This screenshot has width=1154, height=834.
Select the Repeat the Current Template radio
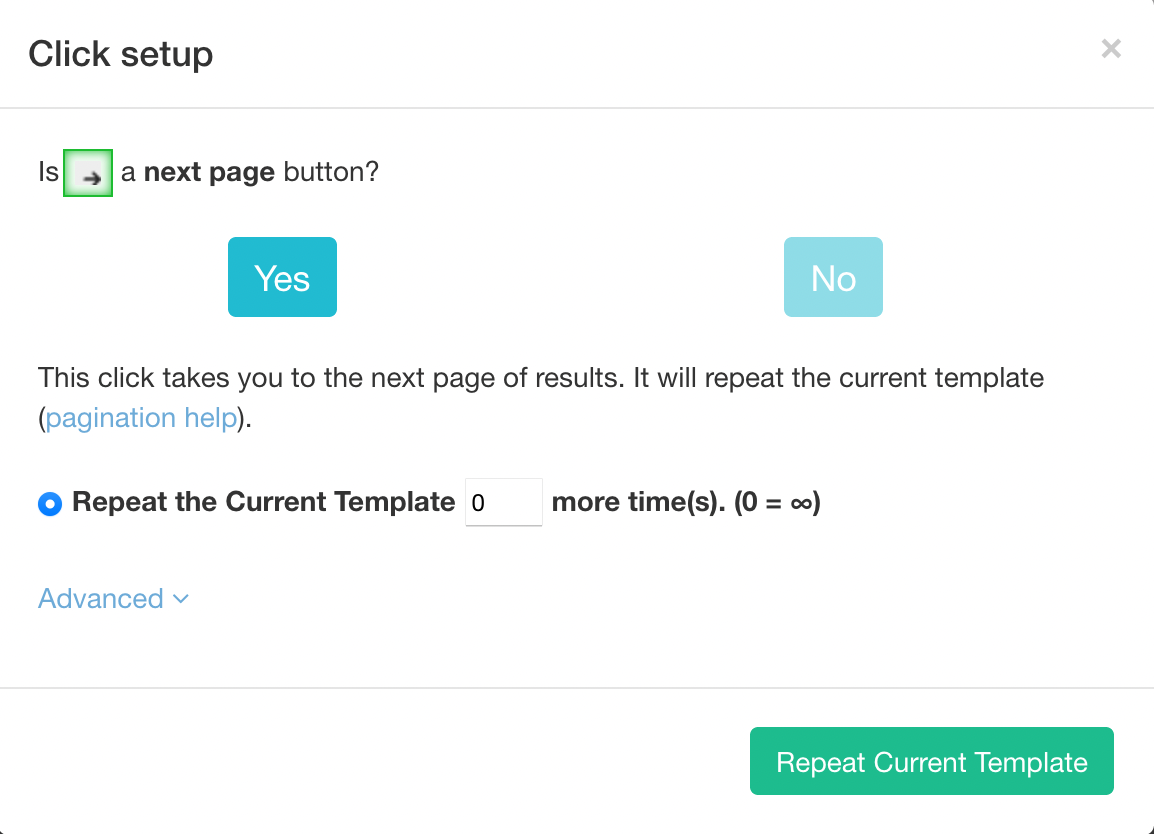click(x=50, y=503)
